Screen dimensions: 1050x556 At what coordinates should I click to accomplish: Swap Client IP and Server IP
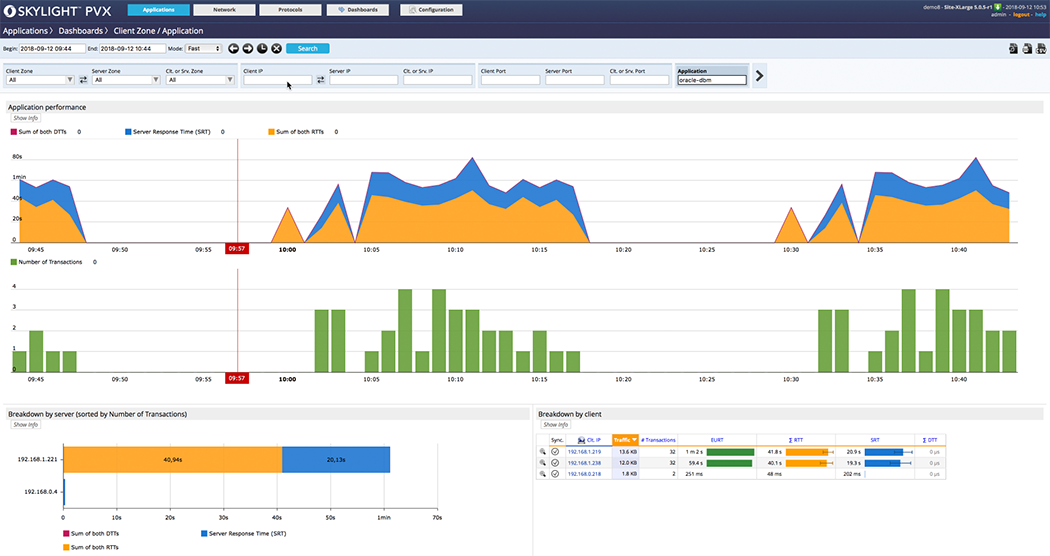(x=321, y=80)
